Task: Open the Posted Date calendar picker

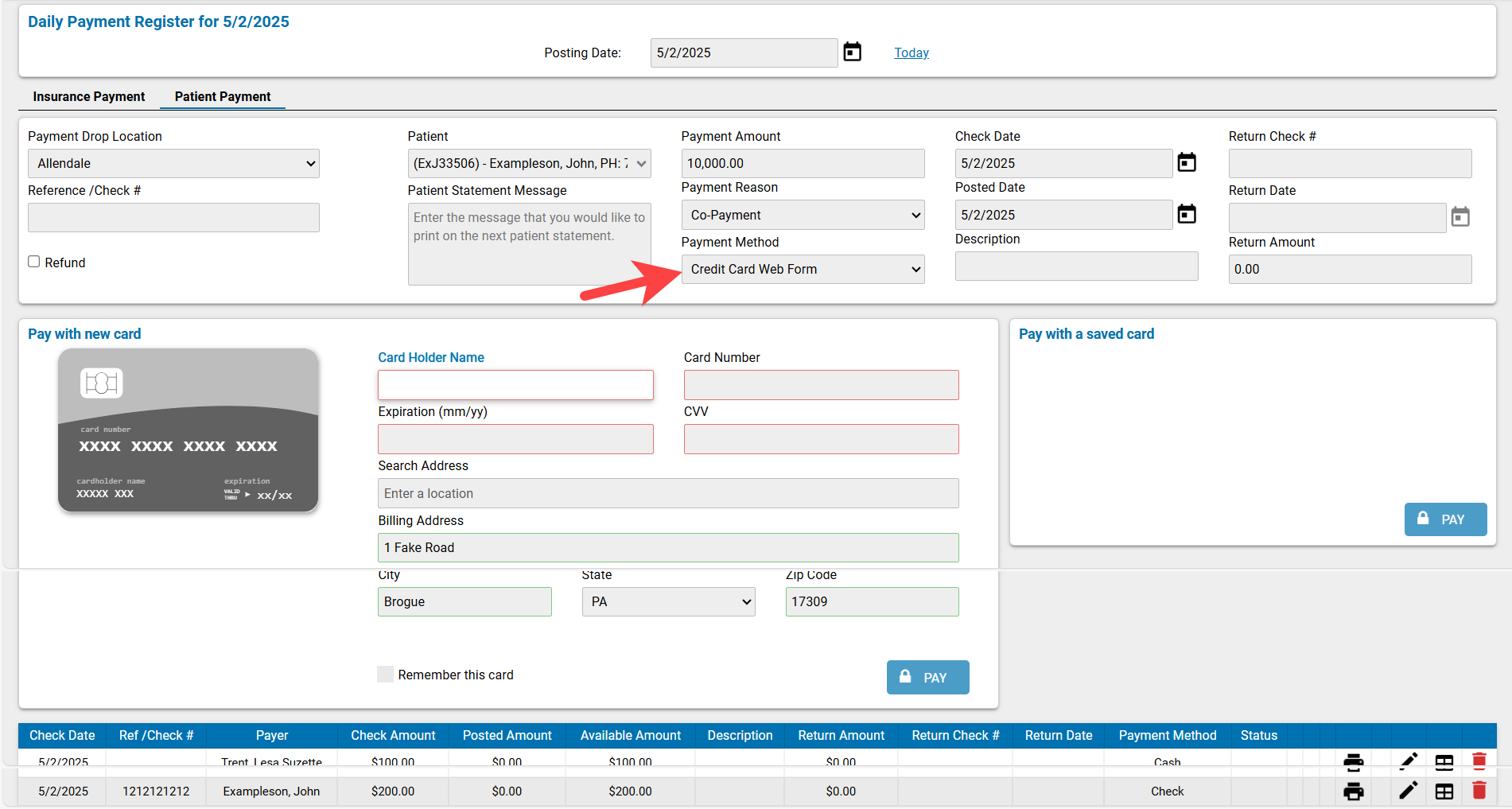Action: click(x=1187, y=214)
